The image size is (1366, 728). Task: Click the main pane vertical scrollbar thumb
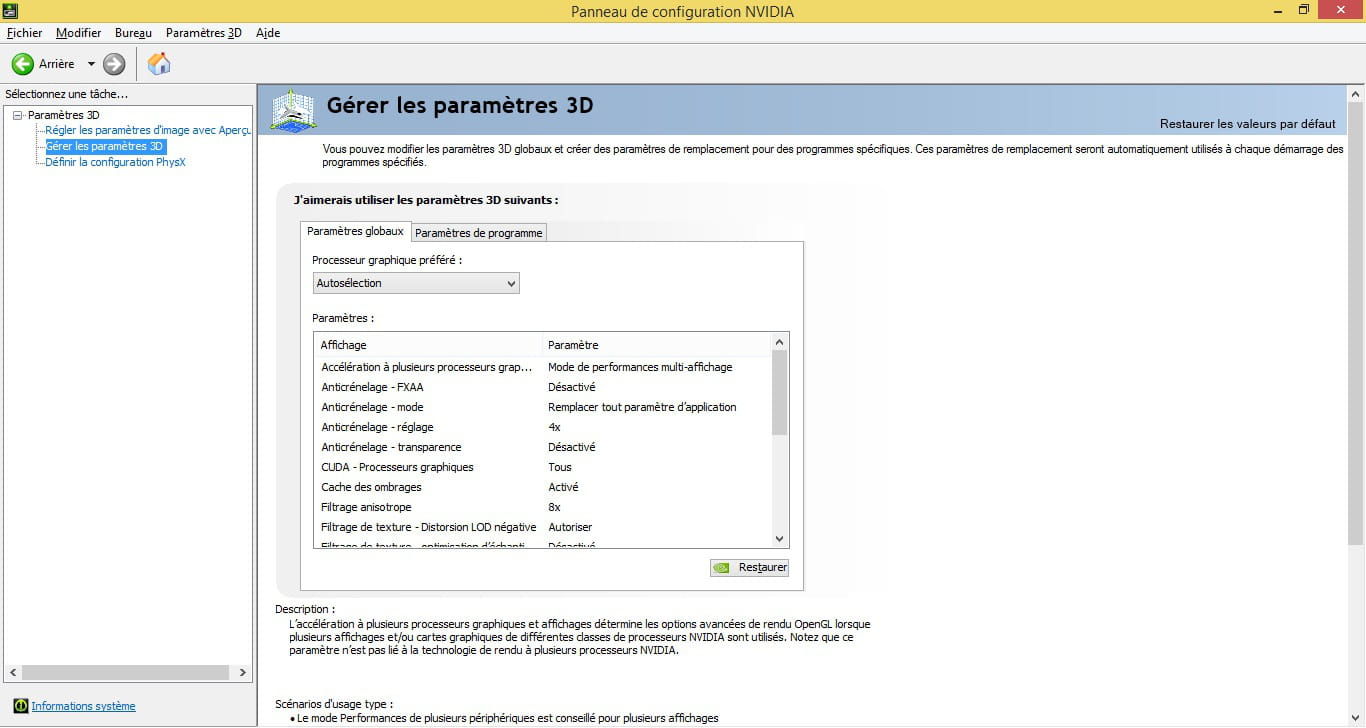click(1356, 322)
